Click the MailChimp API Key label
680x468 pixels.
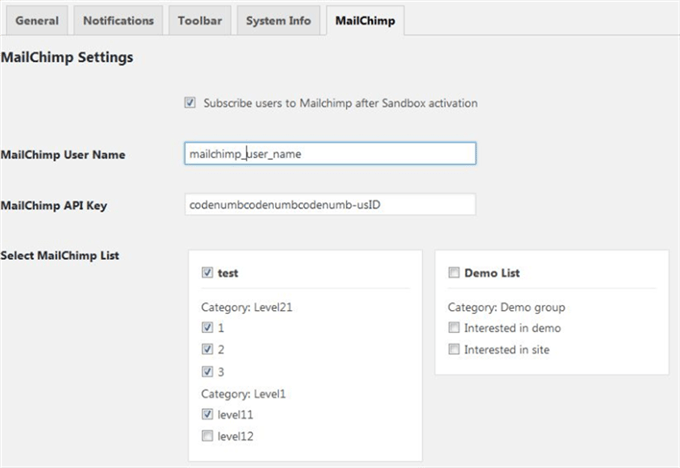[54, 206]
